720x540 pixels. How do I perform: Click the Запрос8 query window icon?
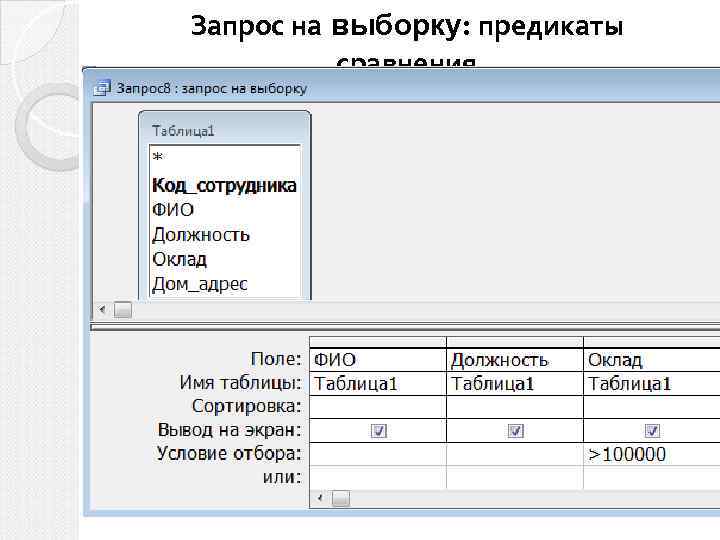(x=102, y=87)
